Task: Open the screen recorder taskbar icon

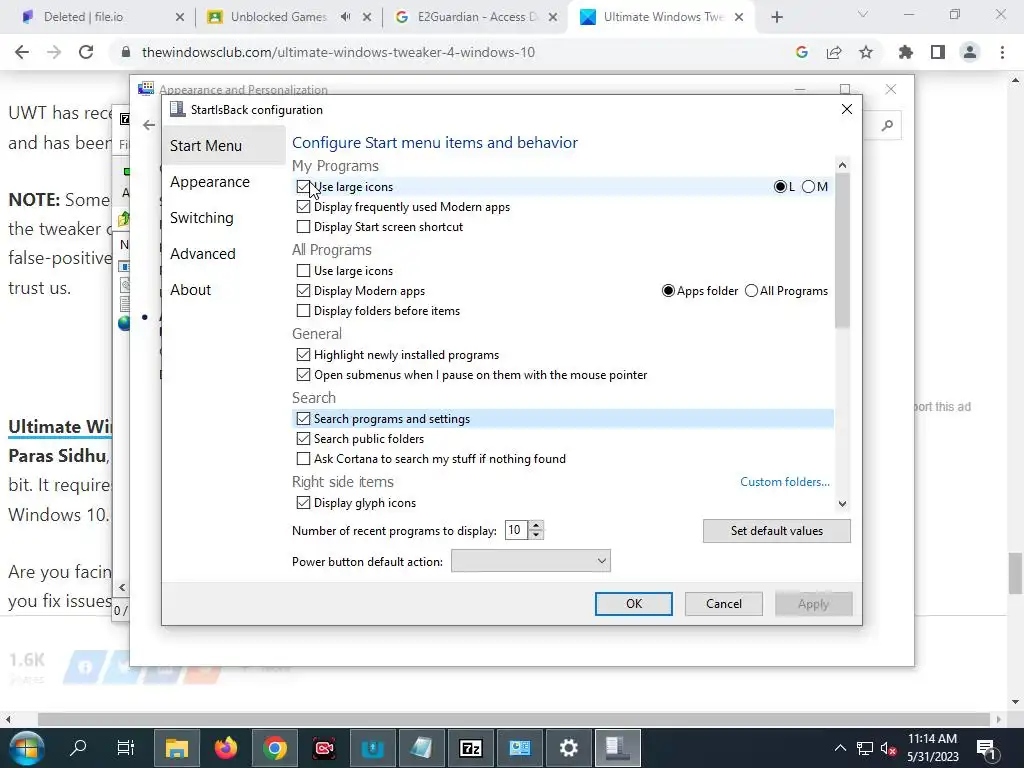Action: (324, 747)
